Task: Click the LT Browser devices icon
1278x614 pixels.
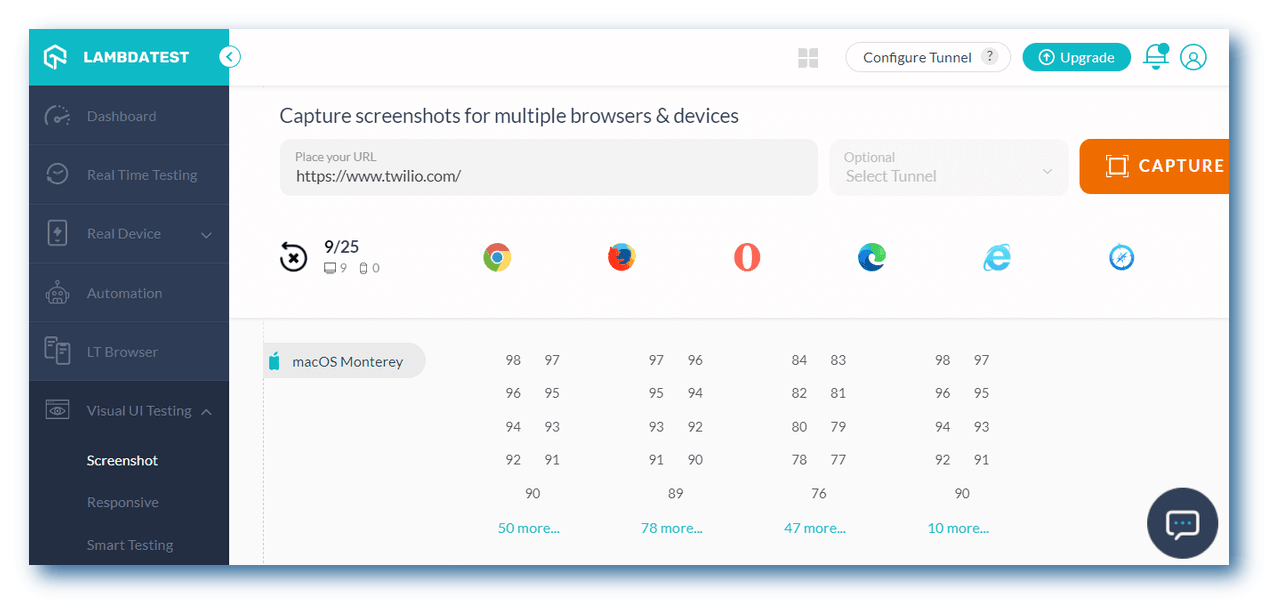Action: click(x=57, y=351)
